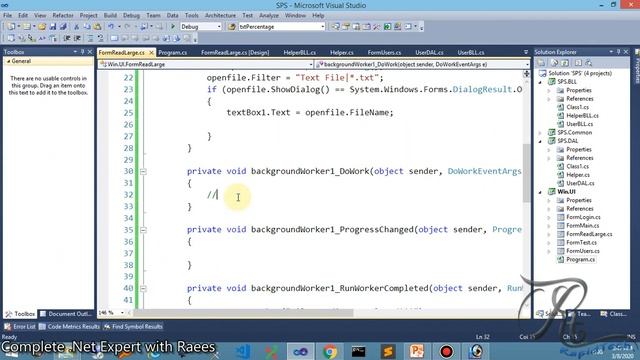This screenshot has height=360, width=640.
Task: Click the New Project toolbar icon
Action: 11,27
